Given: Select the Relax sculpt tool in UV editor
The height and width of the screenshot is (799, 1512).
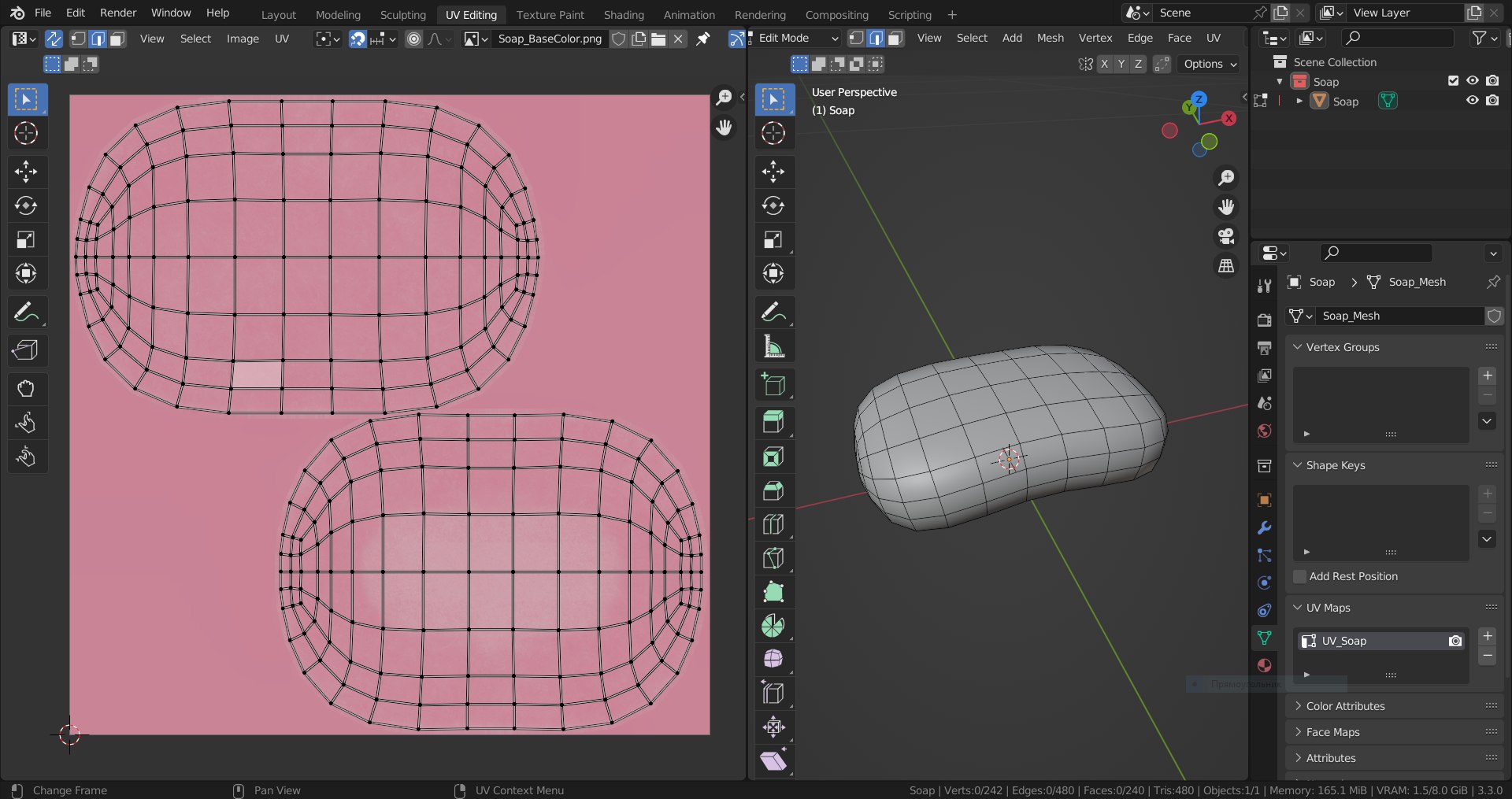Looking at the screenshot, I should [x=27, y=423].
